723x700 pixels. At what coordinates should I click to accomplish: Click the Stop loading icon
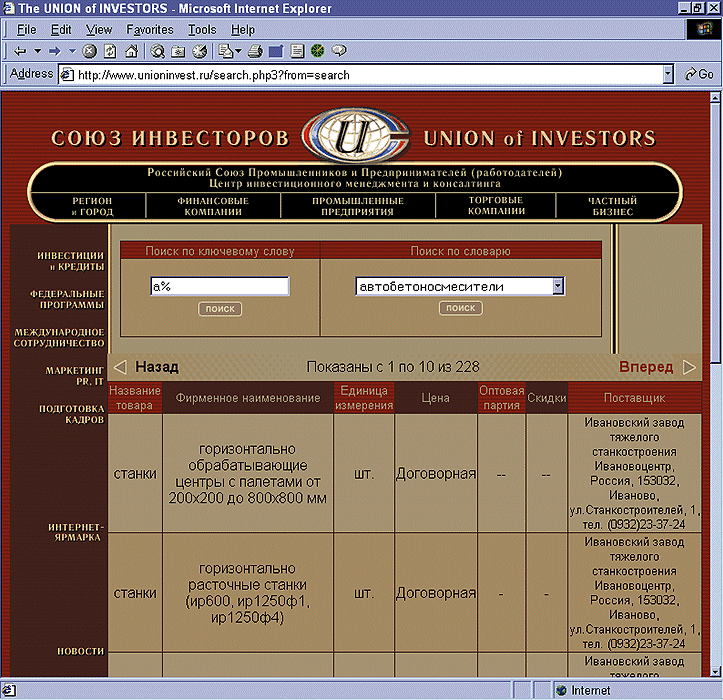click(89, 51)
